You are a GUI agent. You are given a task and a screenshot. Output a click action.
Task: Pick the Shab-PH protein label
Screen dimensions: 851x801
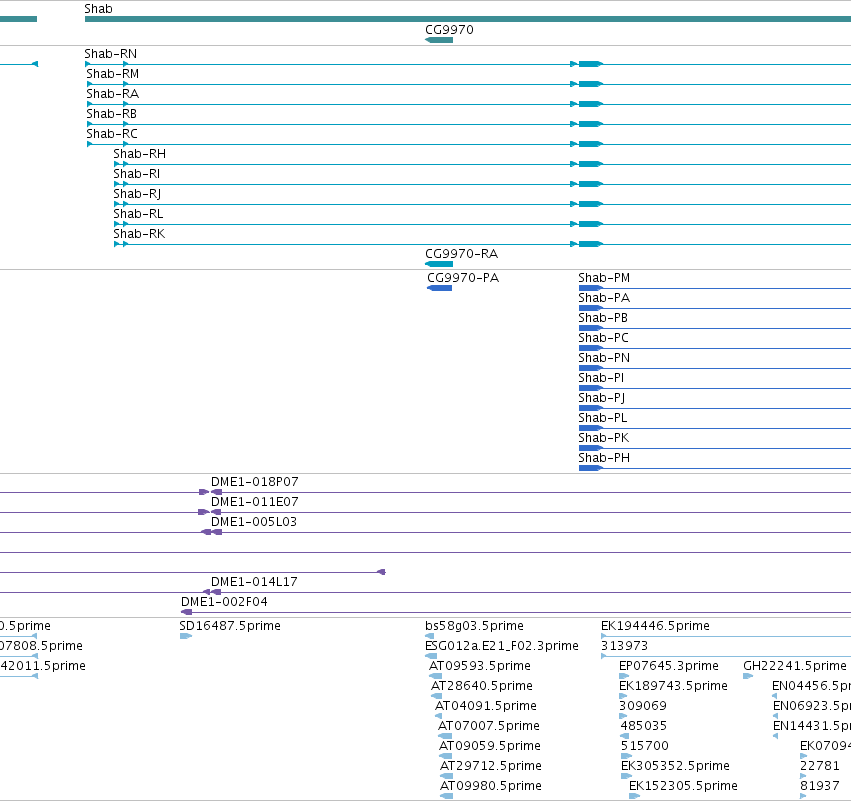coord(604,458)
